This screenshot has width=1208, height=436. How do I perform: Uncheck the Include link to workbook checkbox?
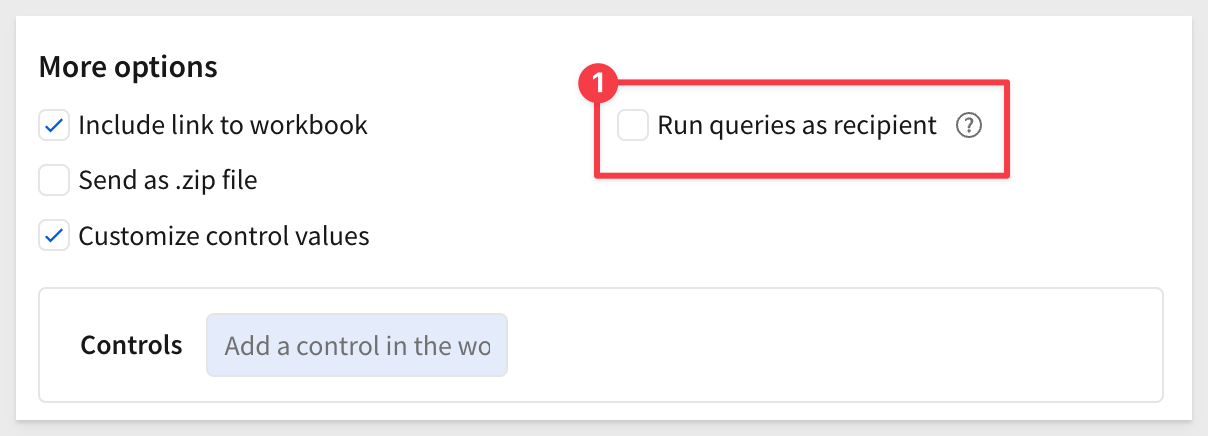point(54,126)
